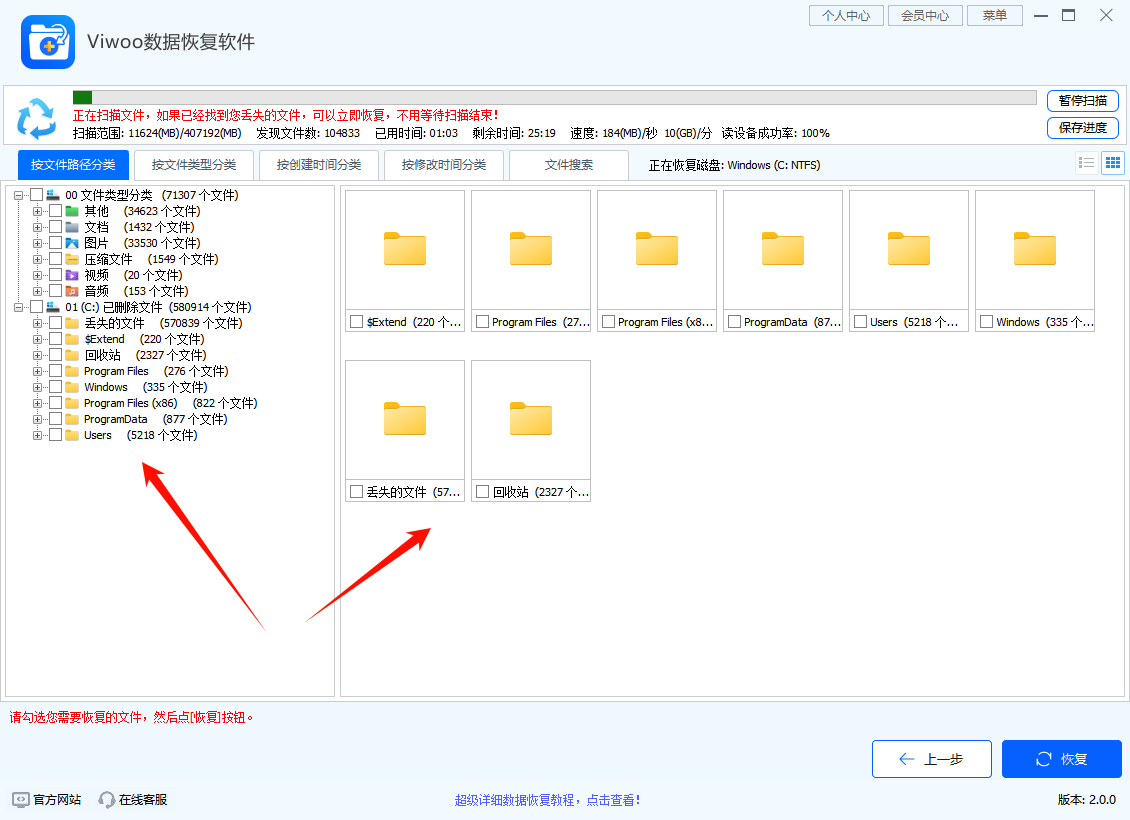Click the 暂停扫描 button

click(1083, 101)
